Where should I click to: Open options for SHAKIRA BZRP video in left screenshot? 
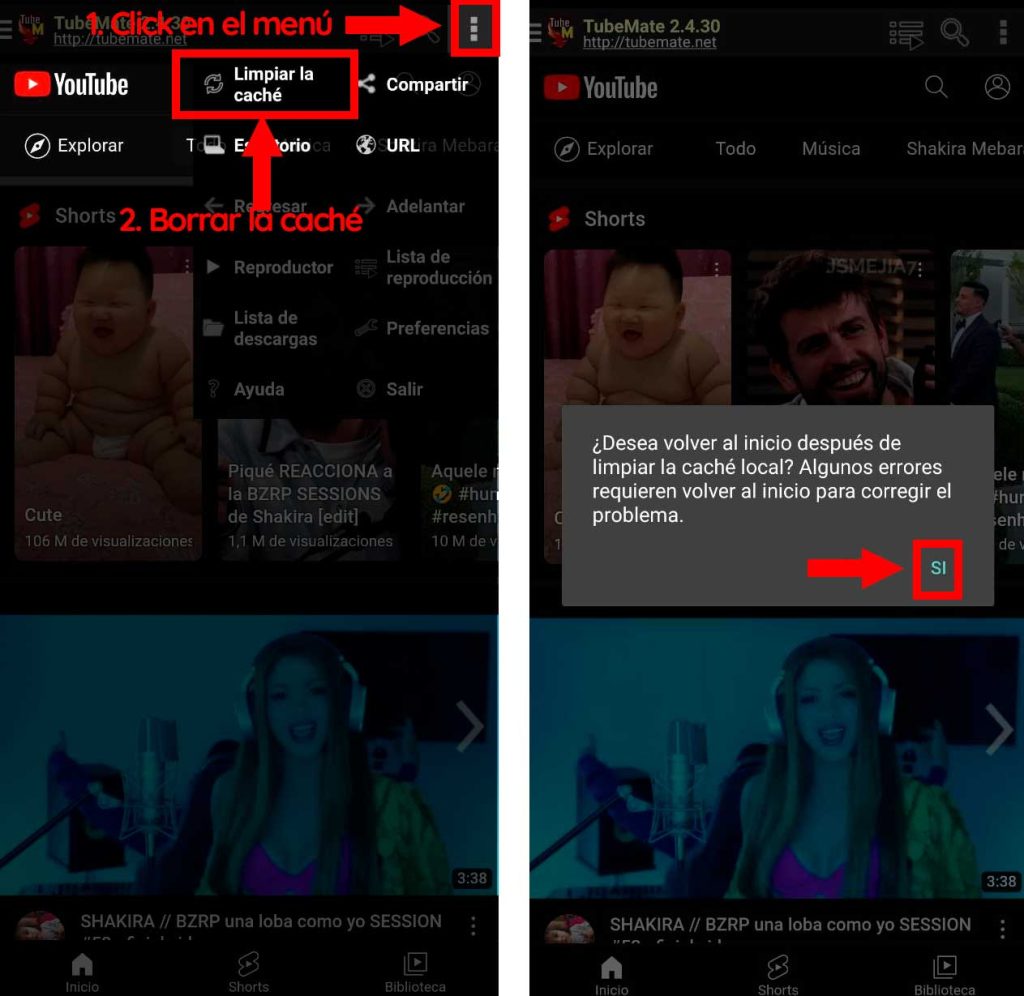(473, 925)
